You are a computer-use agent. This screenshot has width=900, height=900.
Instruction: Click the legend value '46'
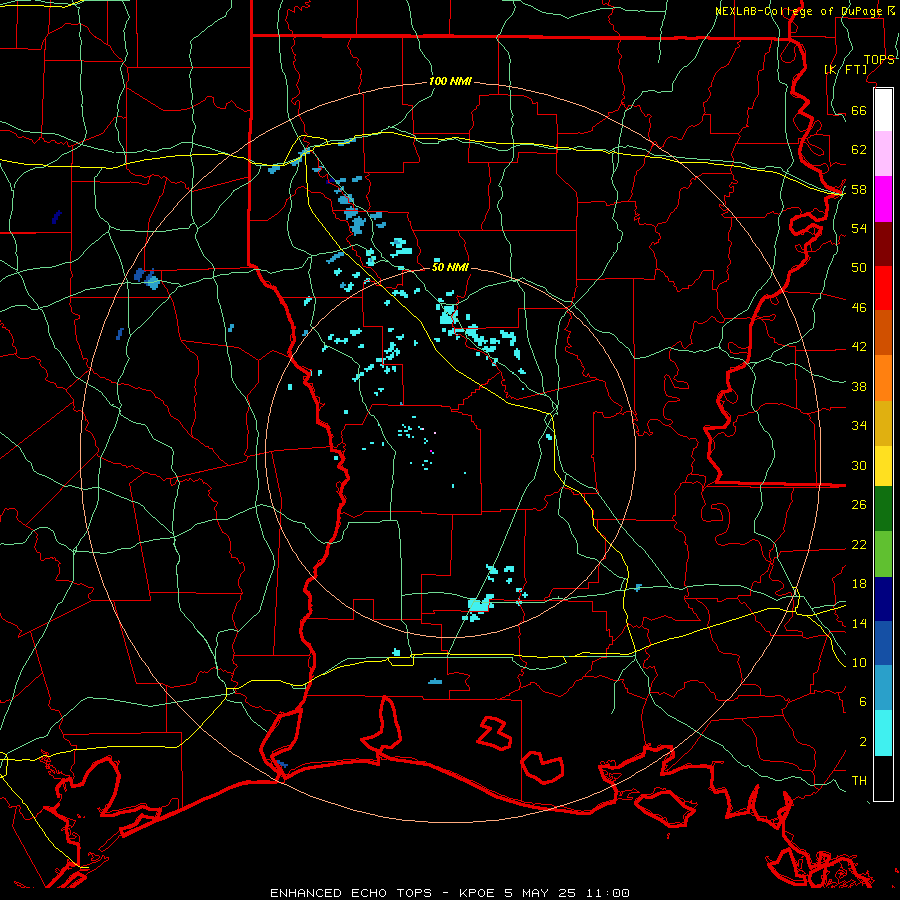[859, 308]
